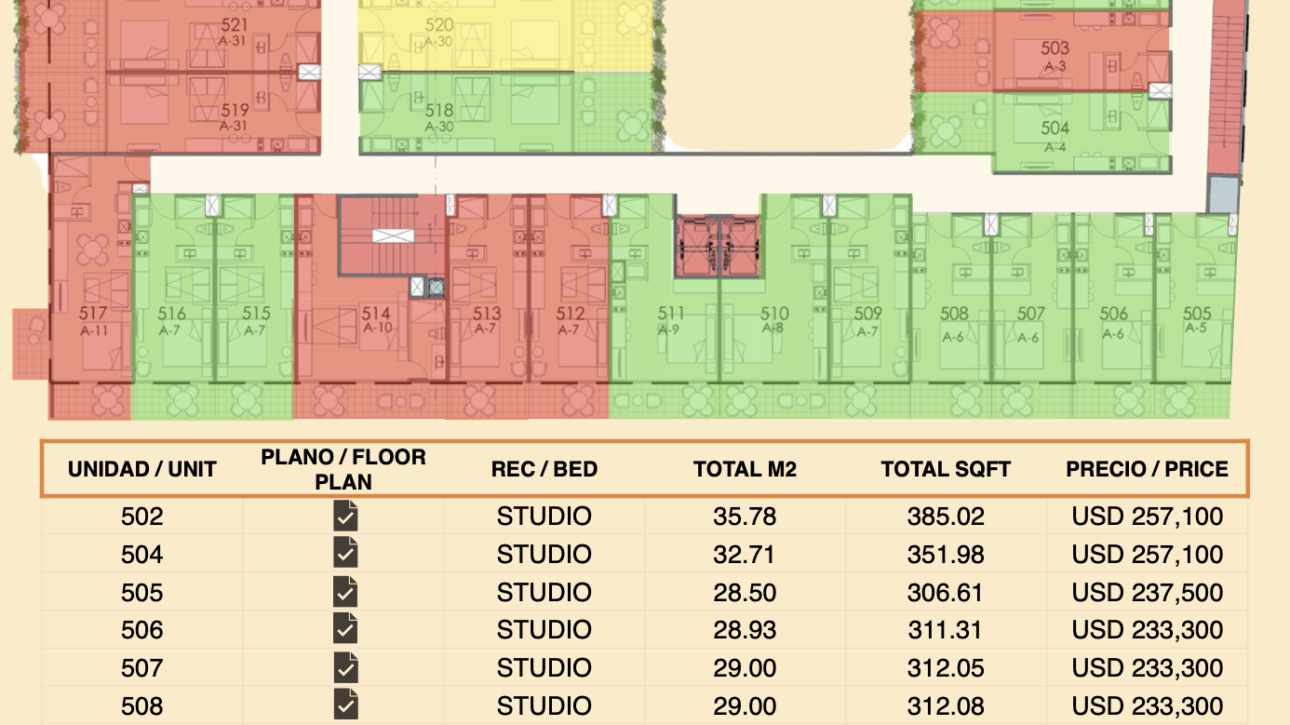Click the 28.93 total M2 value
This screenshot has height=725, width=1290.
pos(745,631)
